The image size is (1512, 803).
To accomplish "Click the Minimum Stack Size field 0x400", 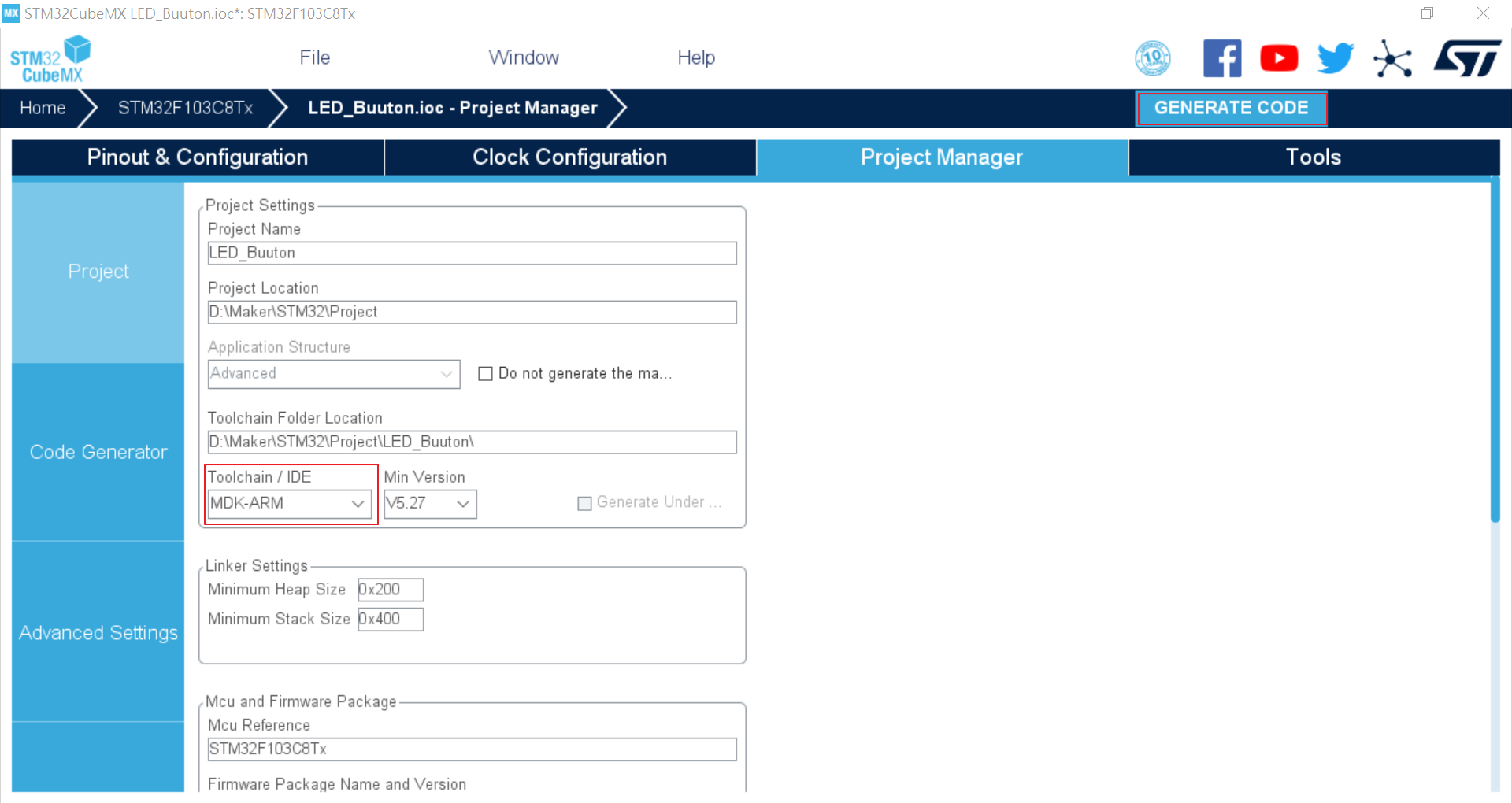I will pyautogui.click(x=391, y=620).
